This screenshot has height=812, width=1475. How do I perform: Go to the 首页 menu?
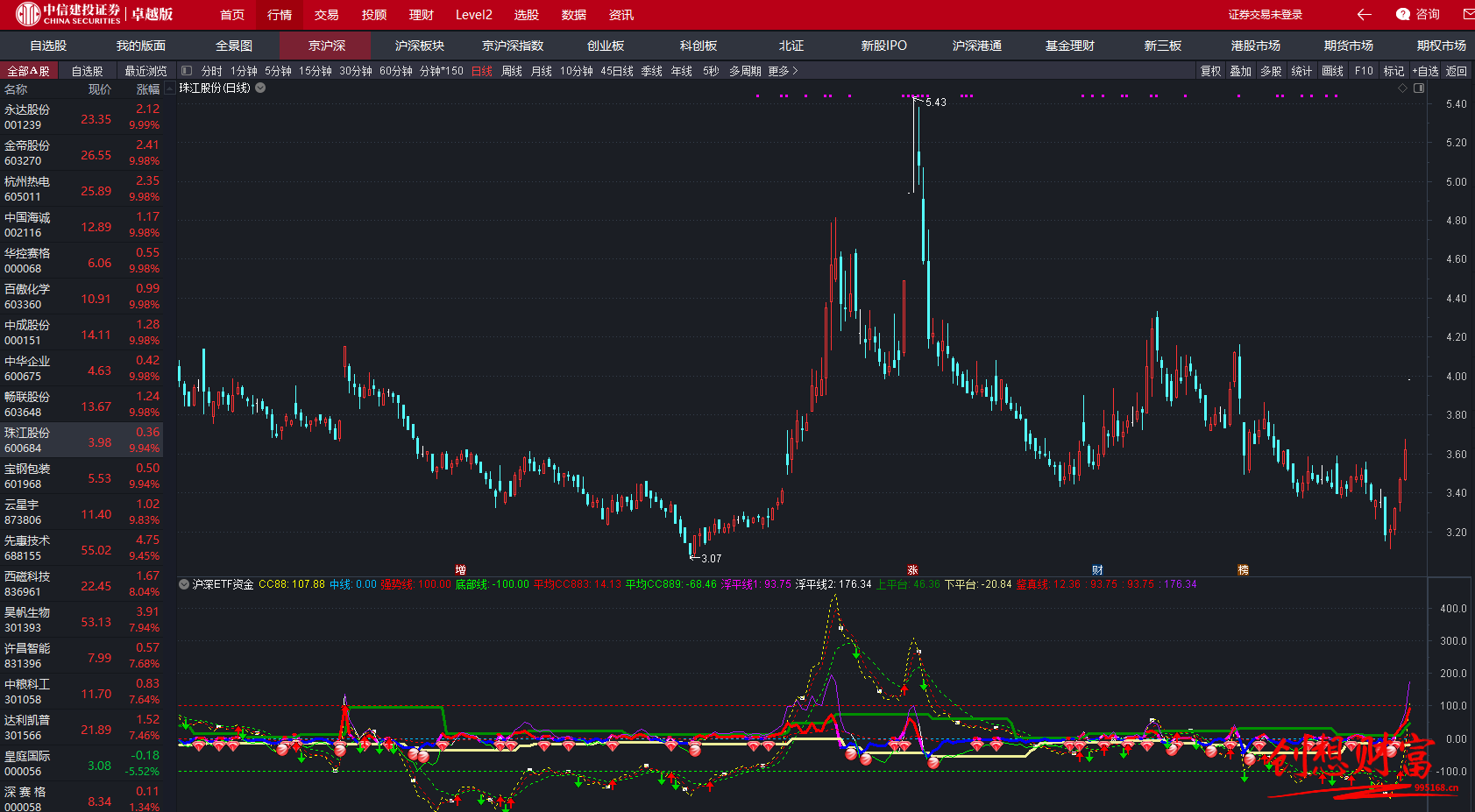pos(232,15)
